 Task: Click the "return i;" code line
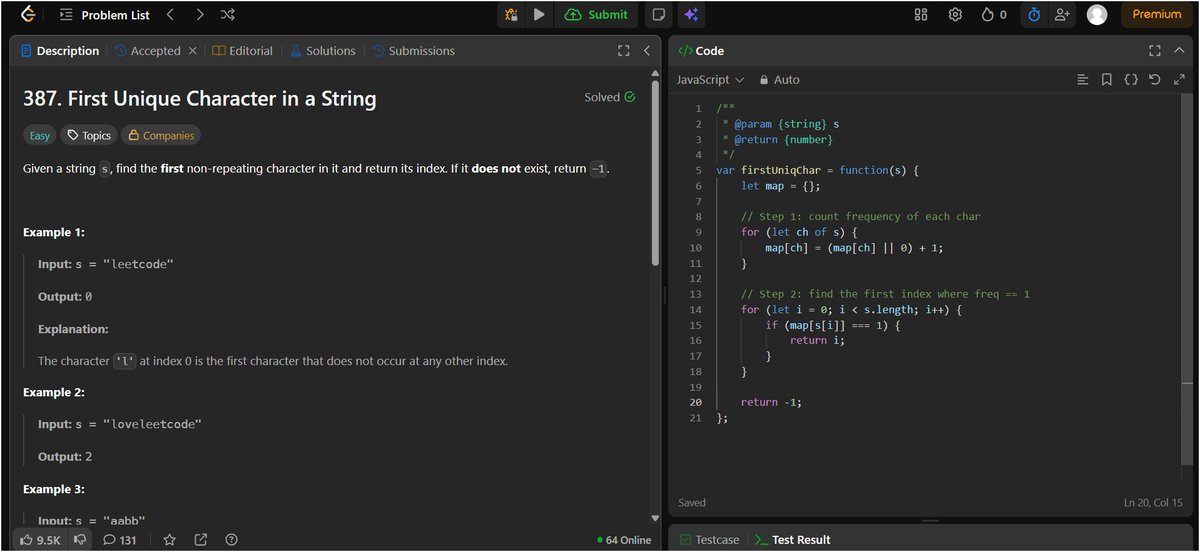[x=817, y=340]
